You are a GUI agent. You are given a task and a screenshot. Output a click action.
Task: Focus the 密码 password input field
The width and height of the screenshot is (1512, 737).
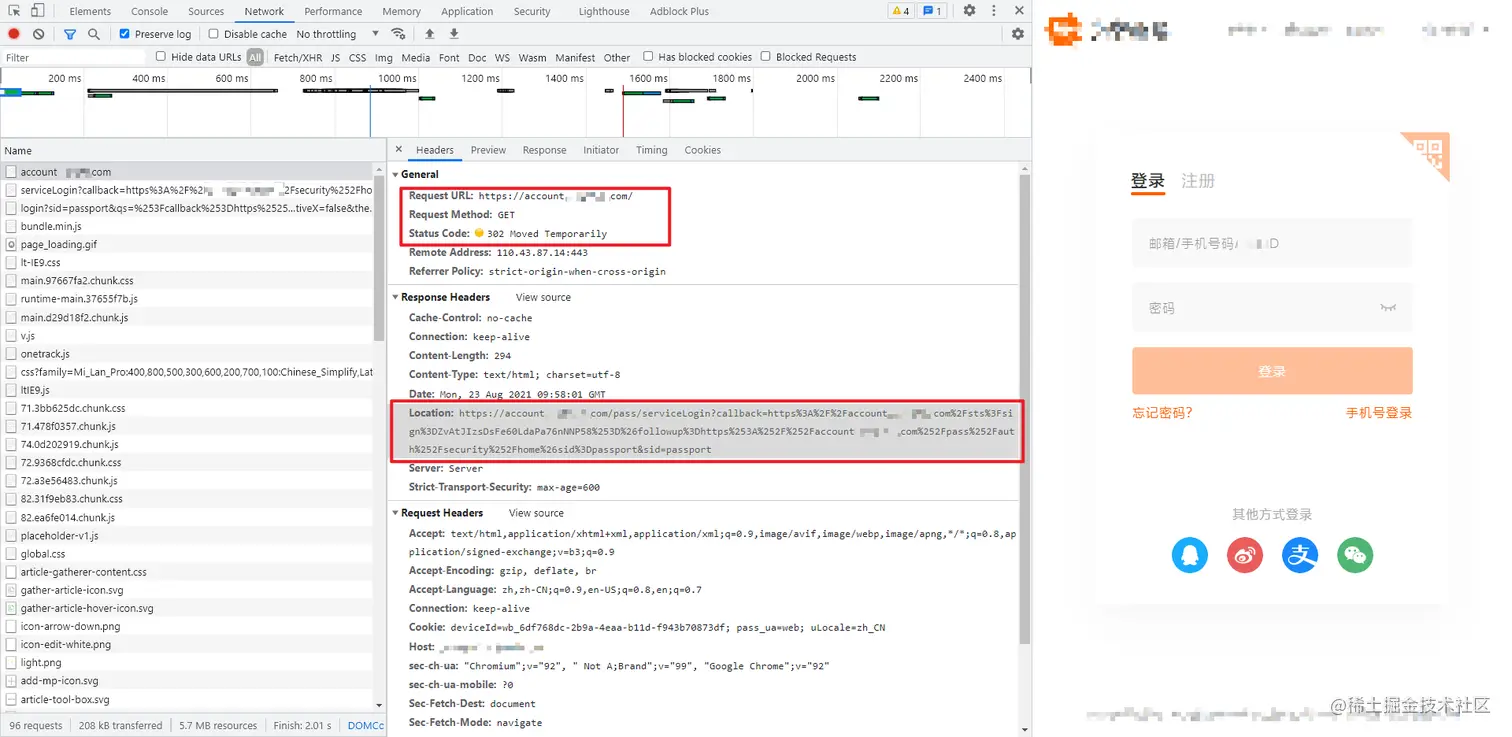click(x=1272, y=308)
